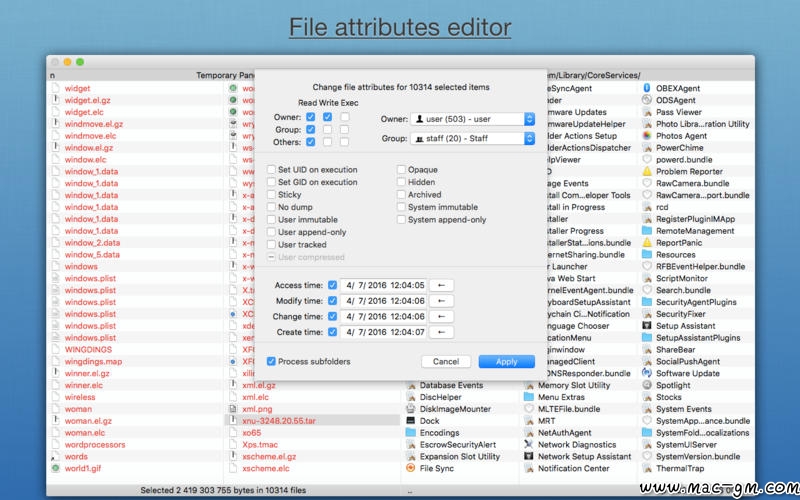Enable Set UID on execution
Image resolution: width=800 pixels, height=500 pixels.
271,169
